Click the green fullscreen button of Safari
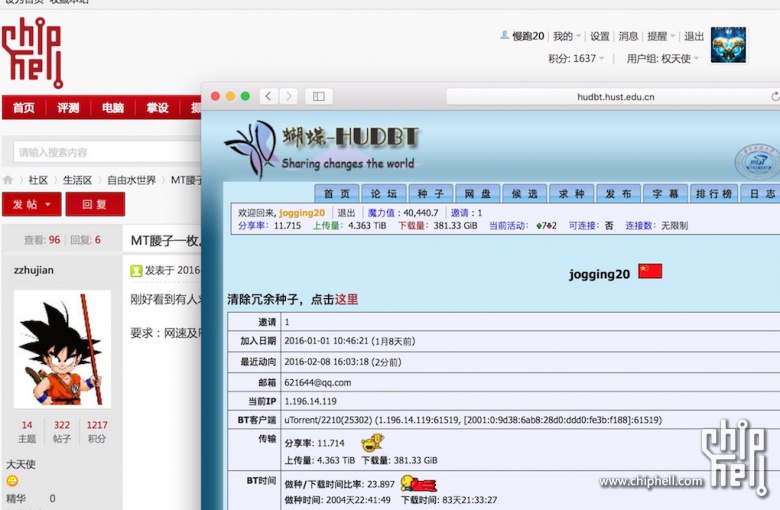Screen dimensions: 780x510 click(x=245, y=96)
